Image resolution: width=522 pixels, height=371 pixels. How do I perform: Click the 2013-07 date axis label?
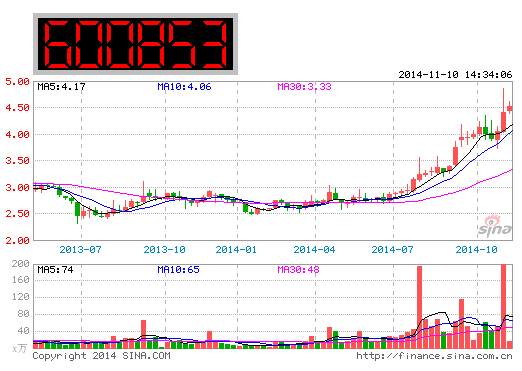[x=80, y=249]
